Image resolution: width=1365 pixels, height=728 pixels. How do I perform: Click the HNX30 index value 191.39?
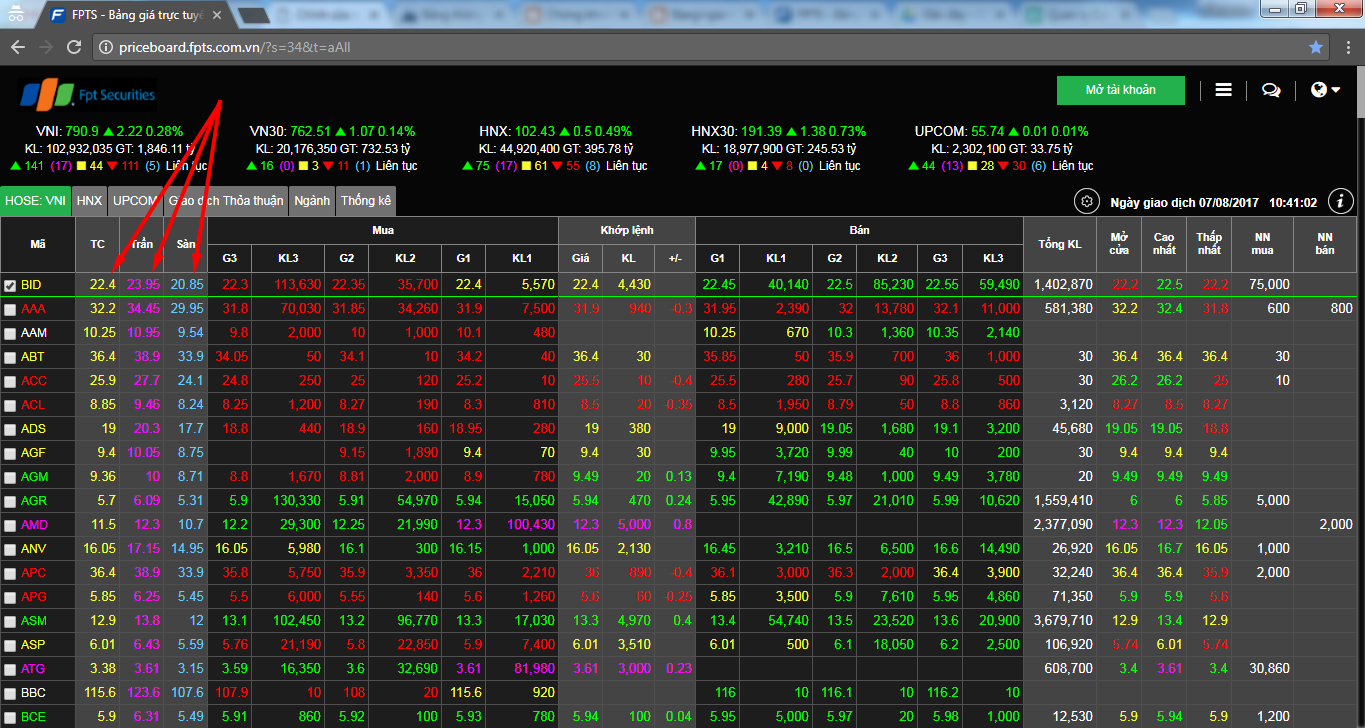[x=763, y=131]
